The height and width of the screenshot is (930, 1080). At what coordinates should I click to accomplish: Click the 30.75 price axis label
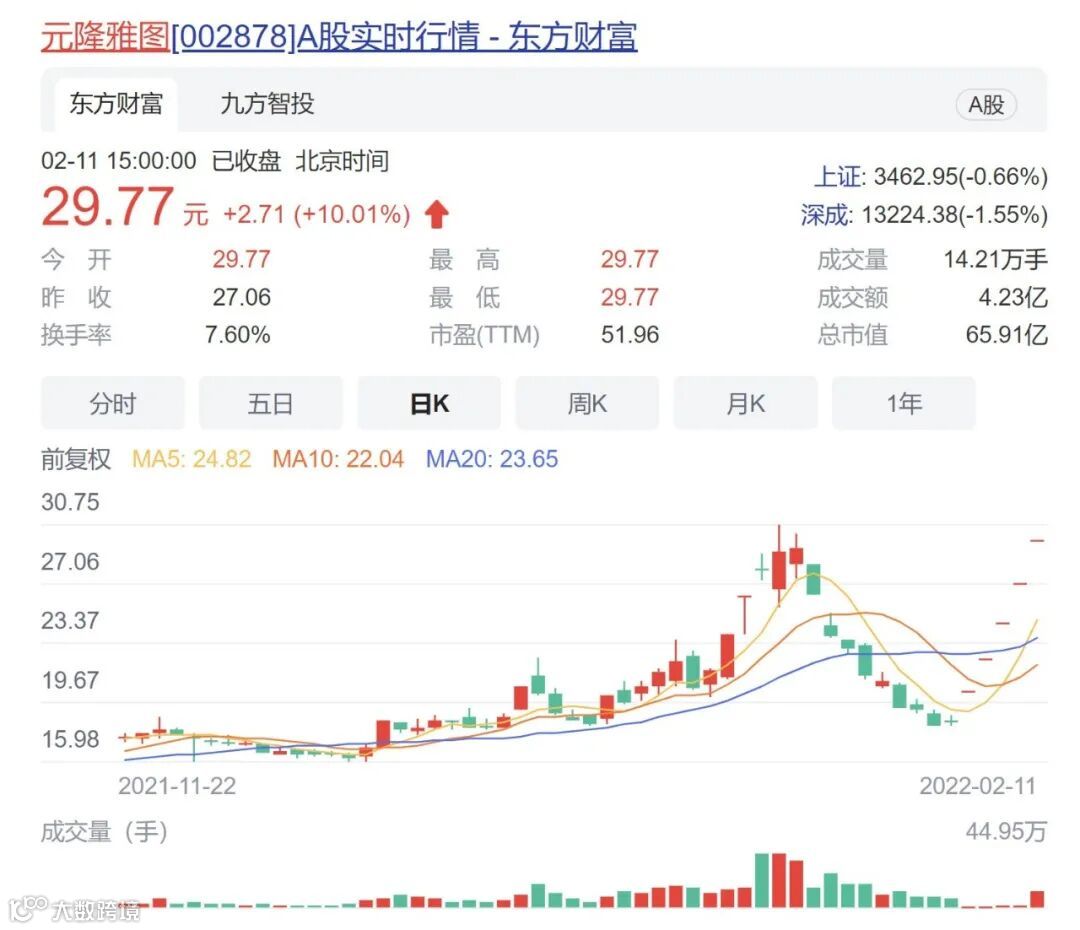tap(70, 502)
